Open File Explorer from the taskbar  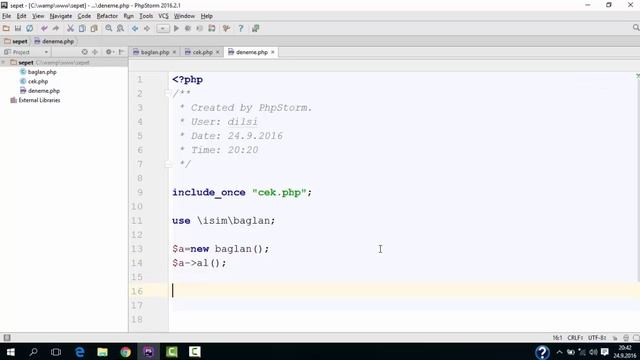pyautogui.click(x=102, y=351)
